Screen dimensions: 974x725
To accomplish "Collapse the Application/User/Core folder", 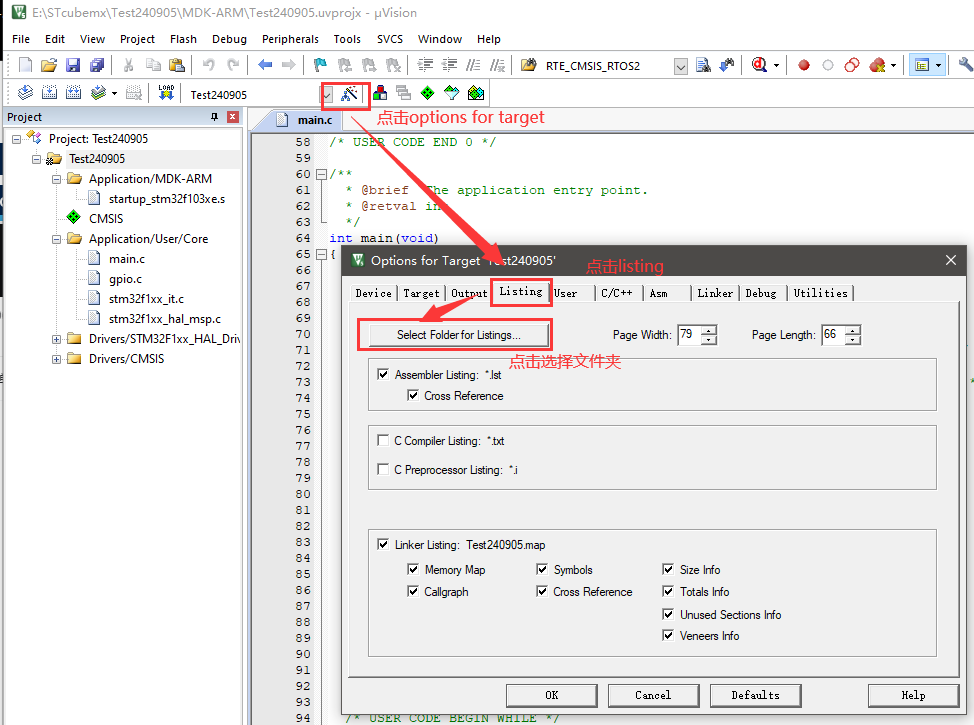I will pos(56,239).
